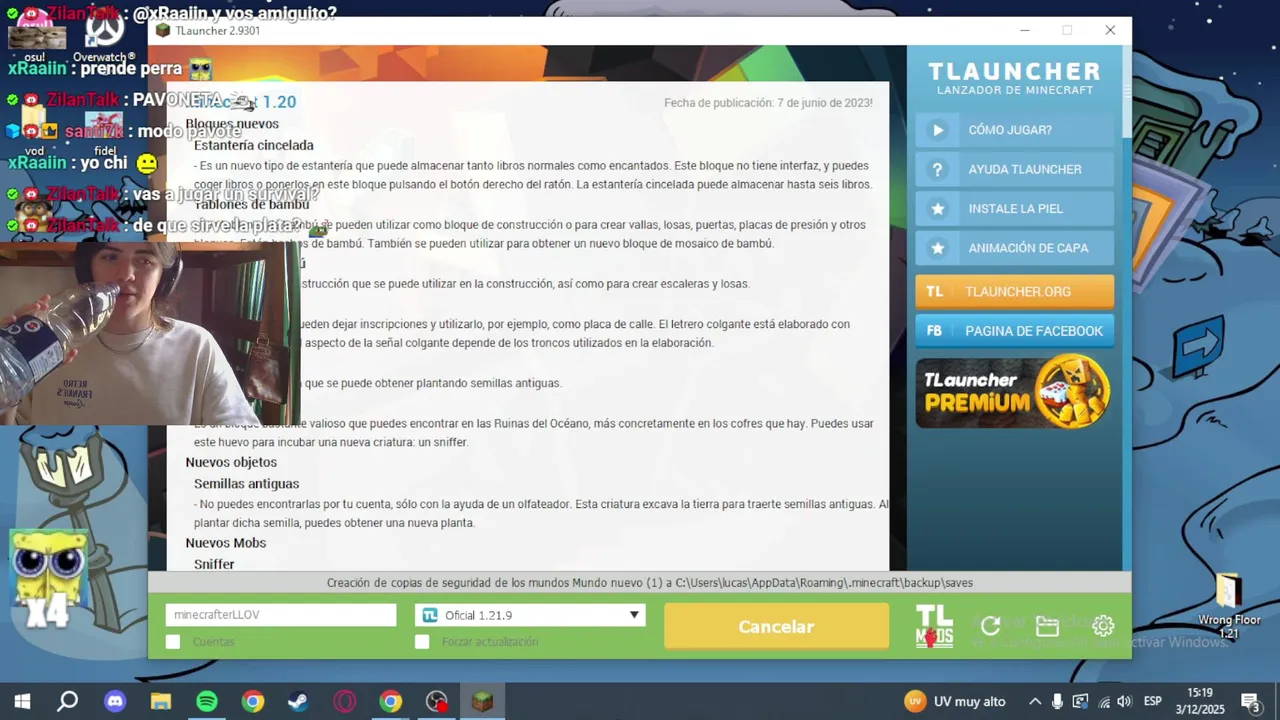This screenshot has height=720, width=1280.
Task: Click the Windows Start button
Action: (x=22, y=701)
